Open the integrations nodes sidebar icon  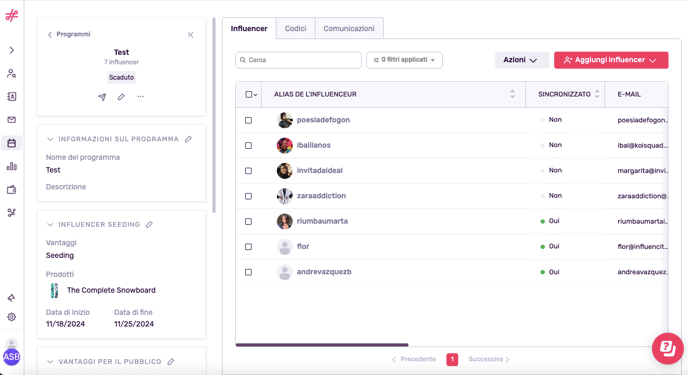click(12, 213)
